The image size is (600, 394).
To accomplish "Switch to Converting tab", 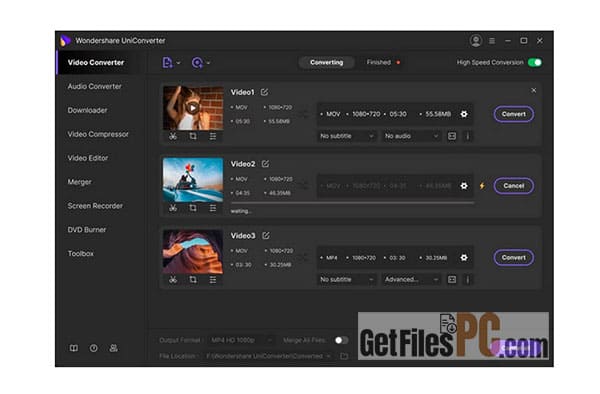I will (326, 62).
